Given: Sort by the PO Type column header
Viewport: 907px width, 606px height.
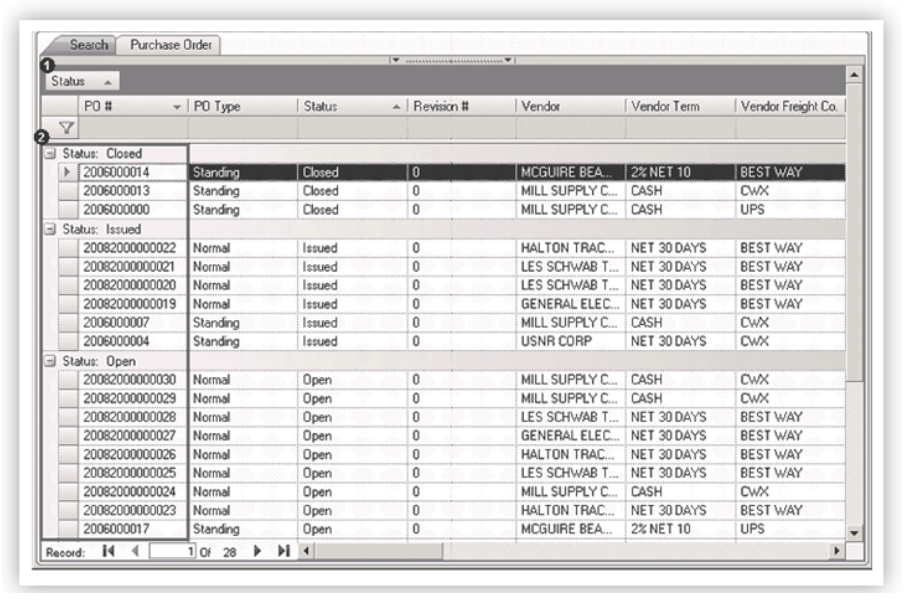Looking at the screenshot, I should [x=240, y=107].
